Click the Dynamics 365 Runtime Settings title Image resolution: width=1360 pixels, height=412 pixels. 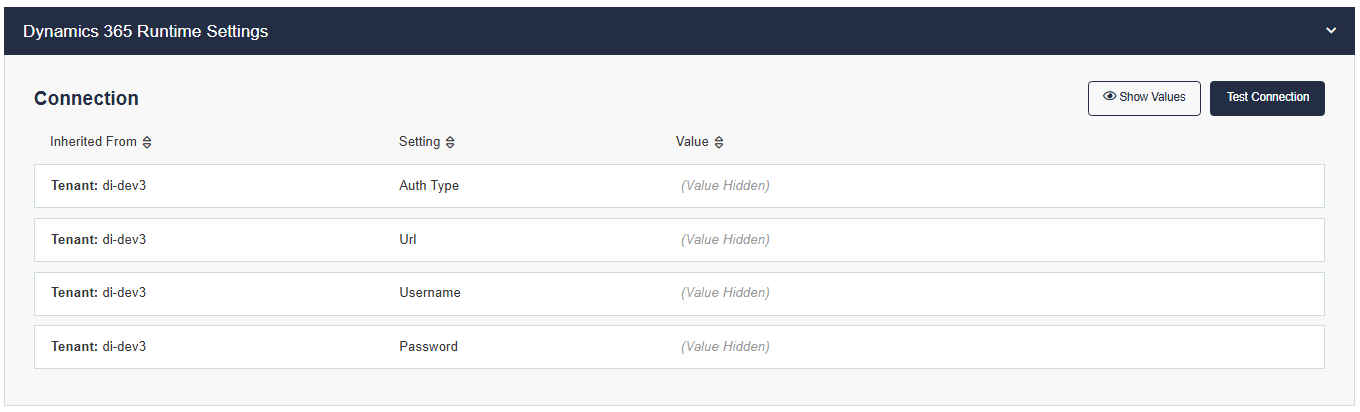pos(146,31)
